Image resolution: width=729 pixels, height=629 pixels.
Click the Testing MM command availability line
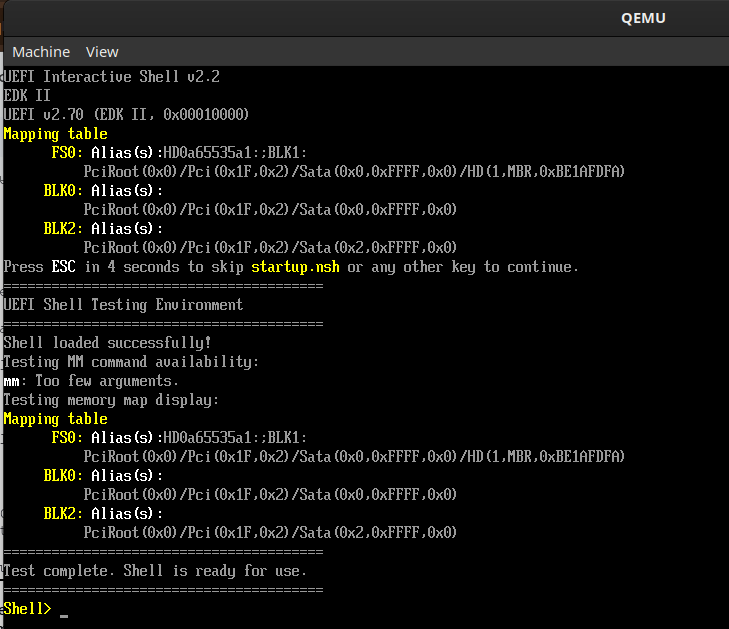[x=131, y=362]
